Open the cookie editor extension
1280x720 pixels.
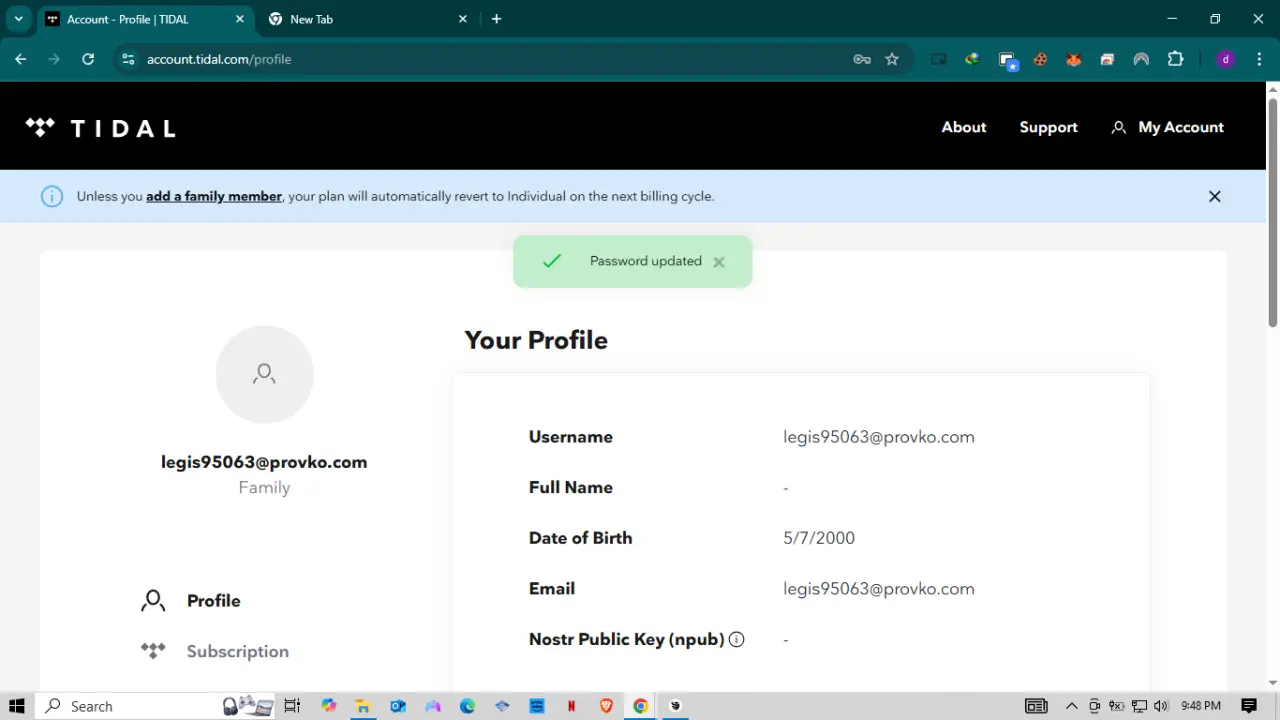[1041, 59]
